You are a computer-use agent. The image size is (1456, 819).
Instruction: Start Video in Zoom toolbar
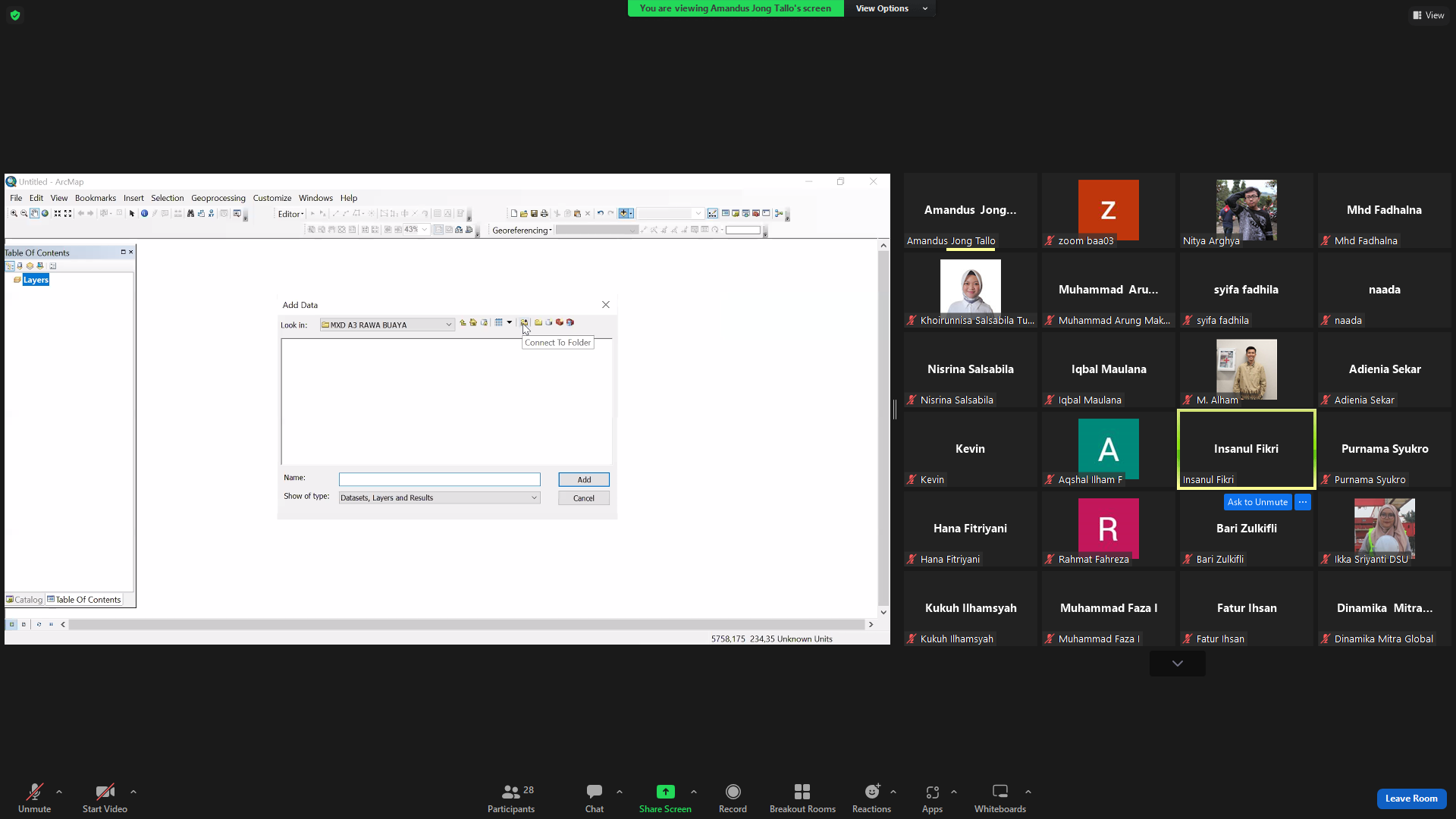pos(105,799)
